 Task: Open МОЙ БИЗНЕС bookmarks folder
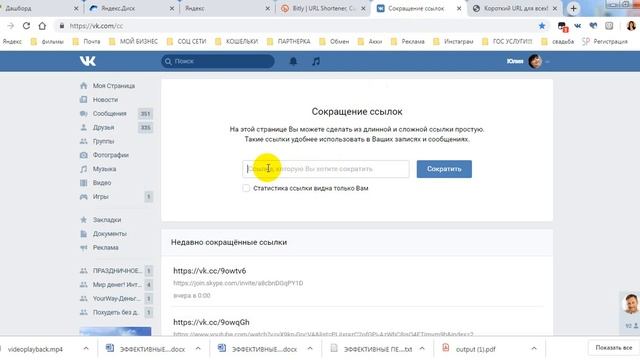click(x=133, y=41)
